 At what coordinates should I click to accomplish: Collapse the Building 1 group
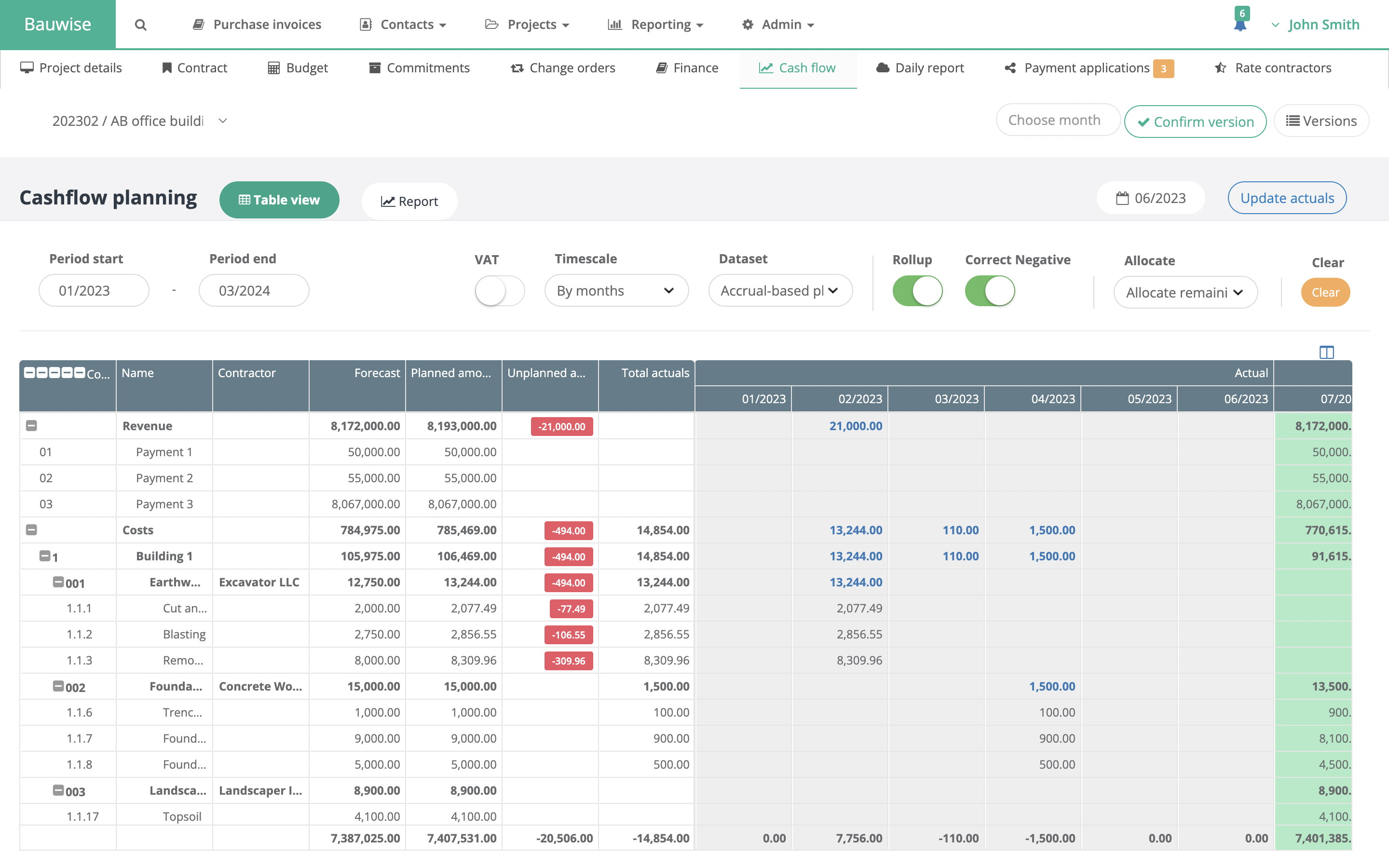point(45,555)
